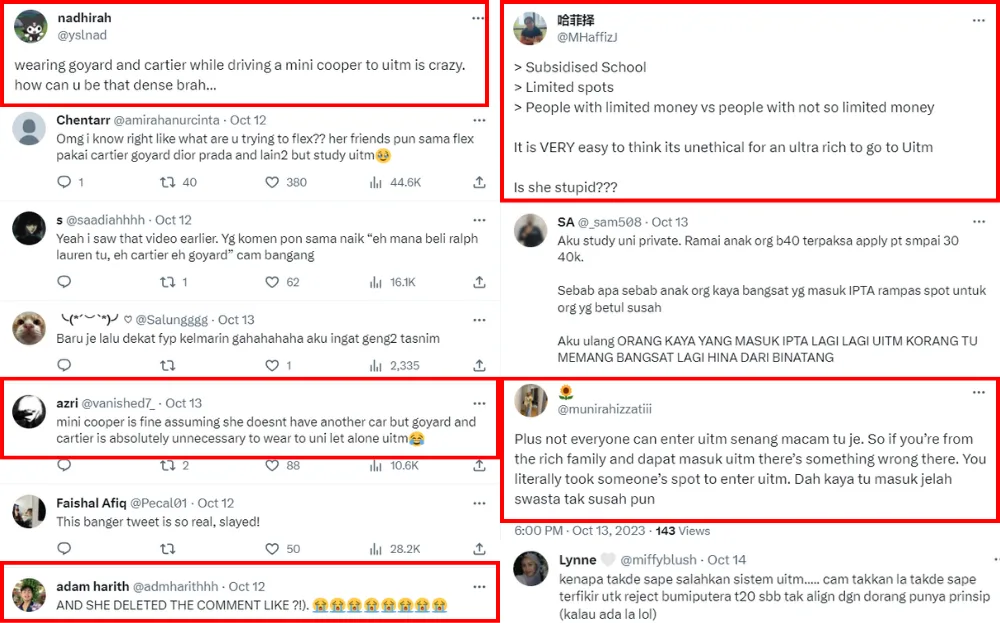This screenshot has height=623, width=1000.
Task: Open more options on nadhirah's tweet
Action: click(x=479, y=18)
